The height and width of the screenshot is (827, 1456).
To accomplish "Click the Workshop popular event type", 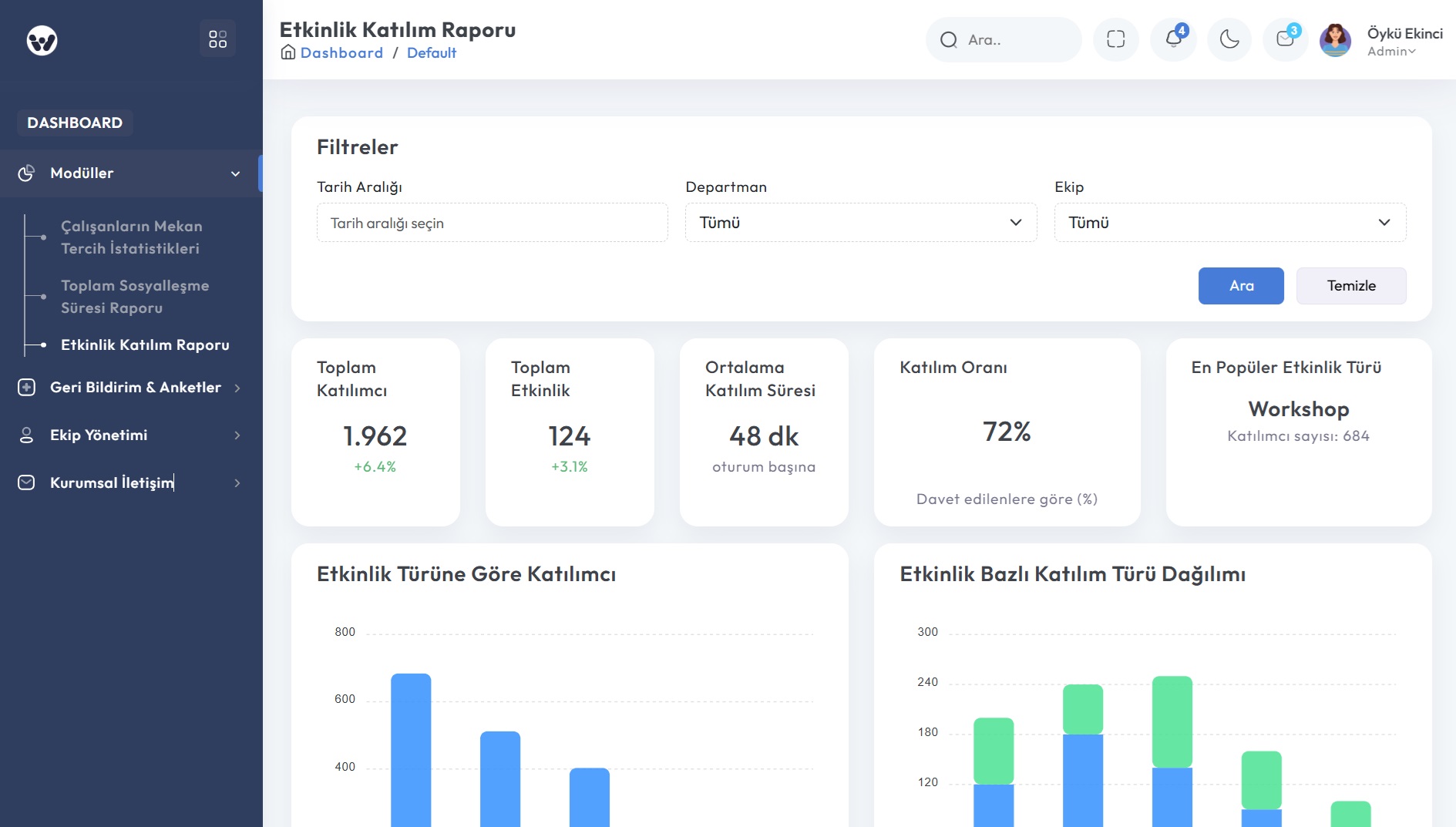I will (x=1299, y=409).
